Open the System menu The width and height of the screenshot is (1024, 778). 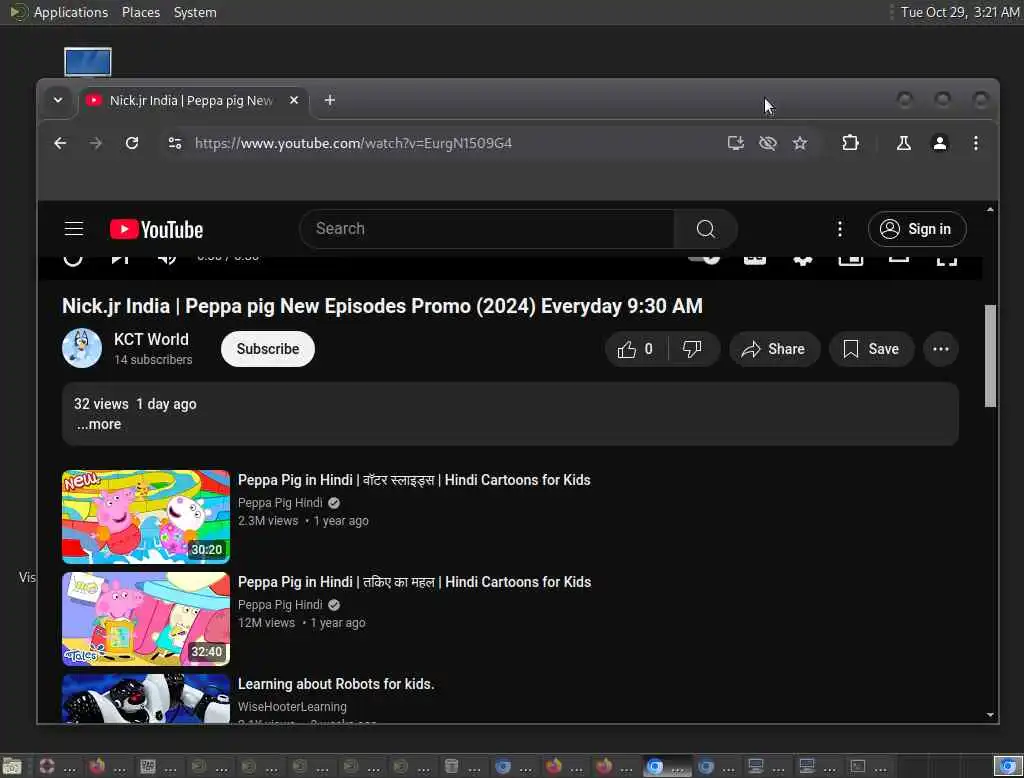click(x=195, y=12)
